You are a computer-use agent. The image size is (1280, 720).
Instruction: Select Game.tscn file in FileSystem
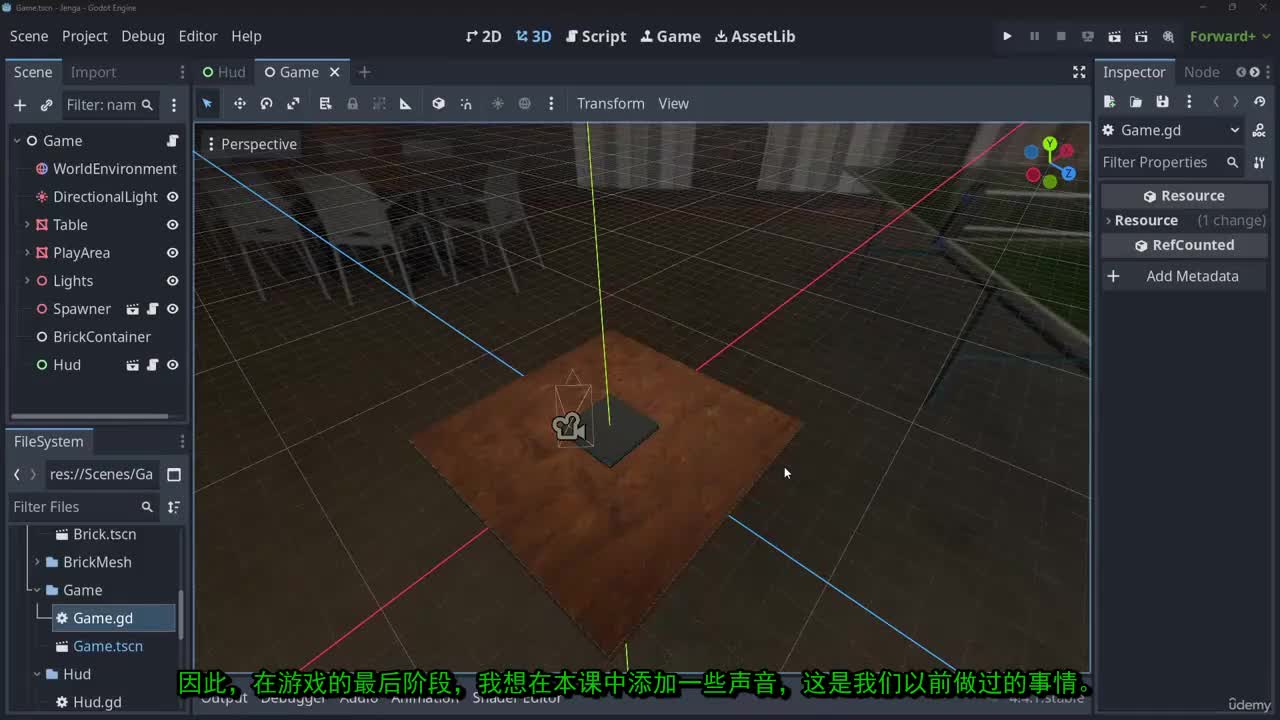pyautogui.click(x=108, y=646)
